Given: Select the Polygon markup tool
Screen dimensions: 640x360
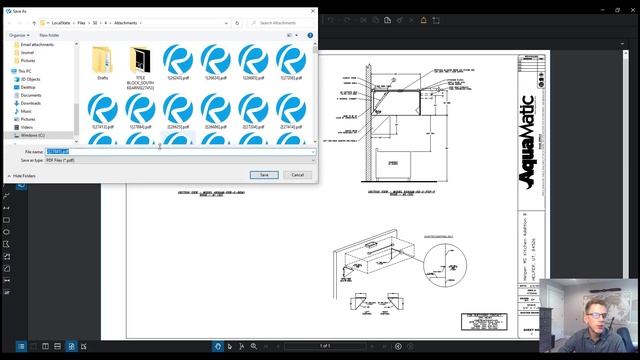Looking at the screenshot, I should [x=7, y=244].
